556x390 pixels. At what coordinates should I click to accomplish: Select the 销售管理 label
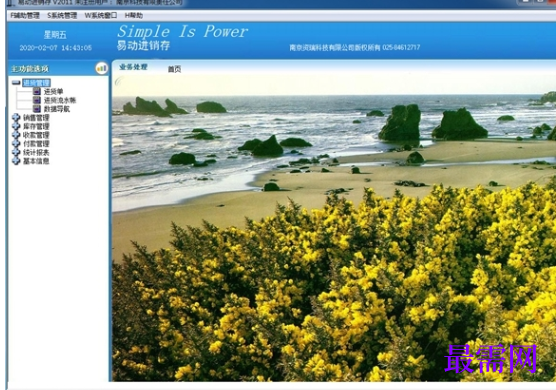pyautogui.click(x=36, y=118)
